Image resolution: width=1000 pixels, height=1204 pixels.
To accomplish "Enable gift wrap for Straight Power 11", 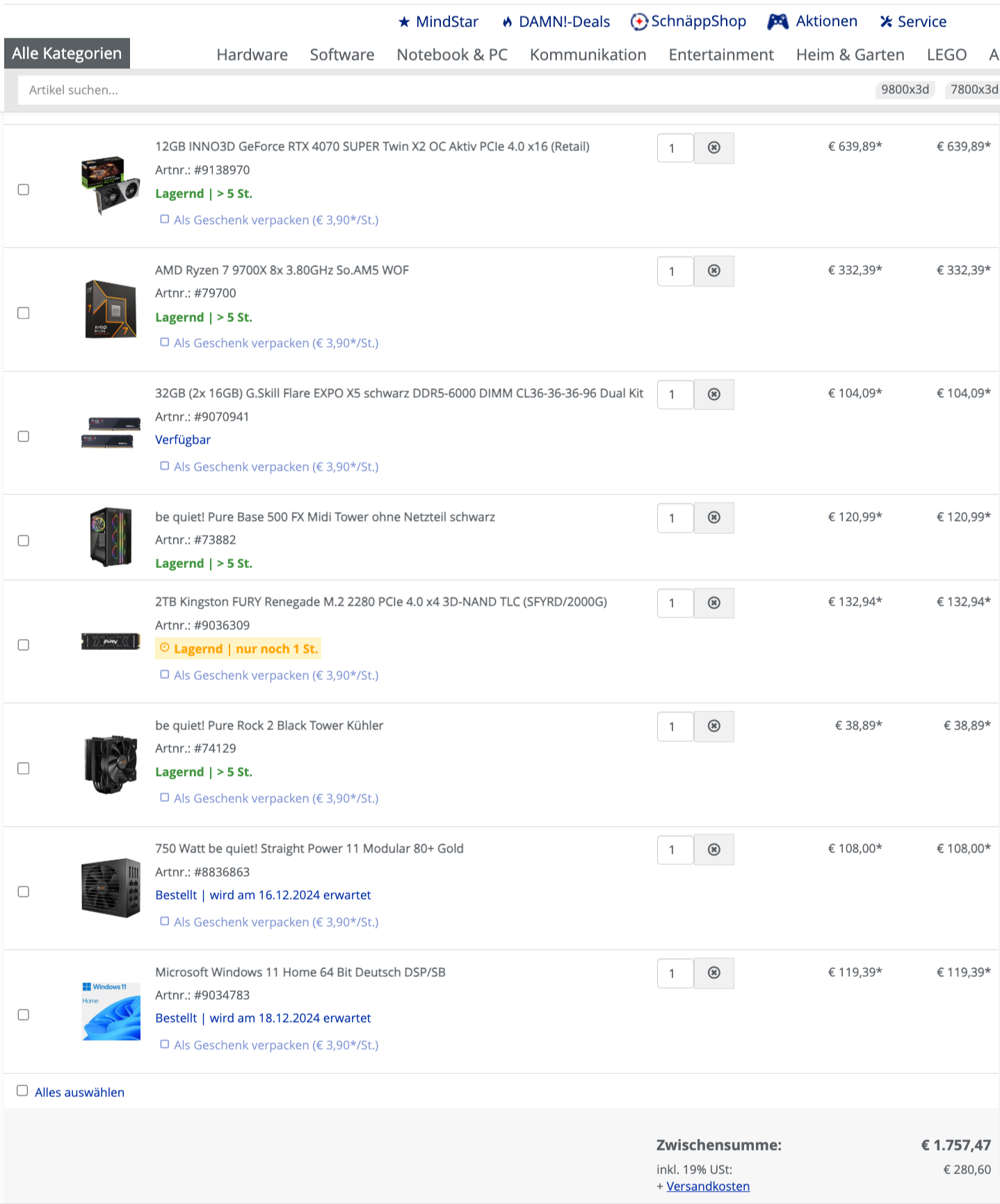I will pos(165,921).
